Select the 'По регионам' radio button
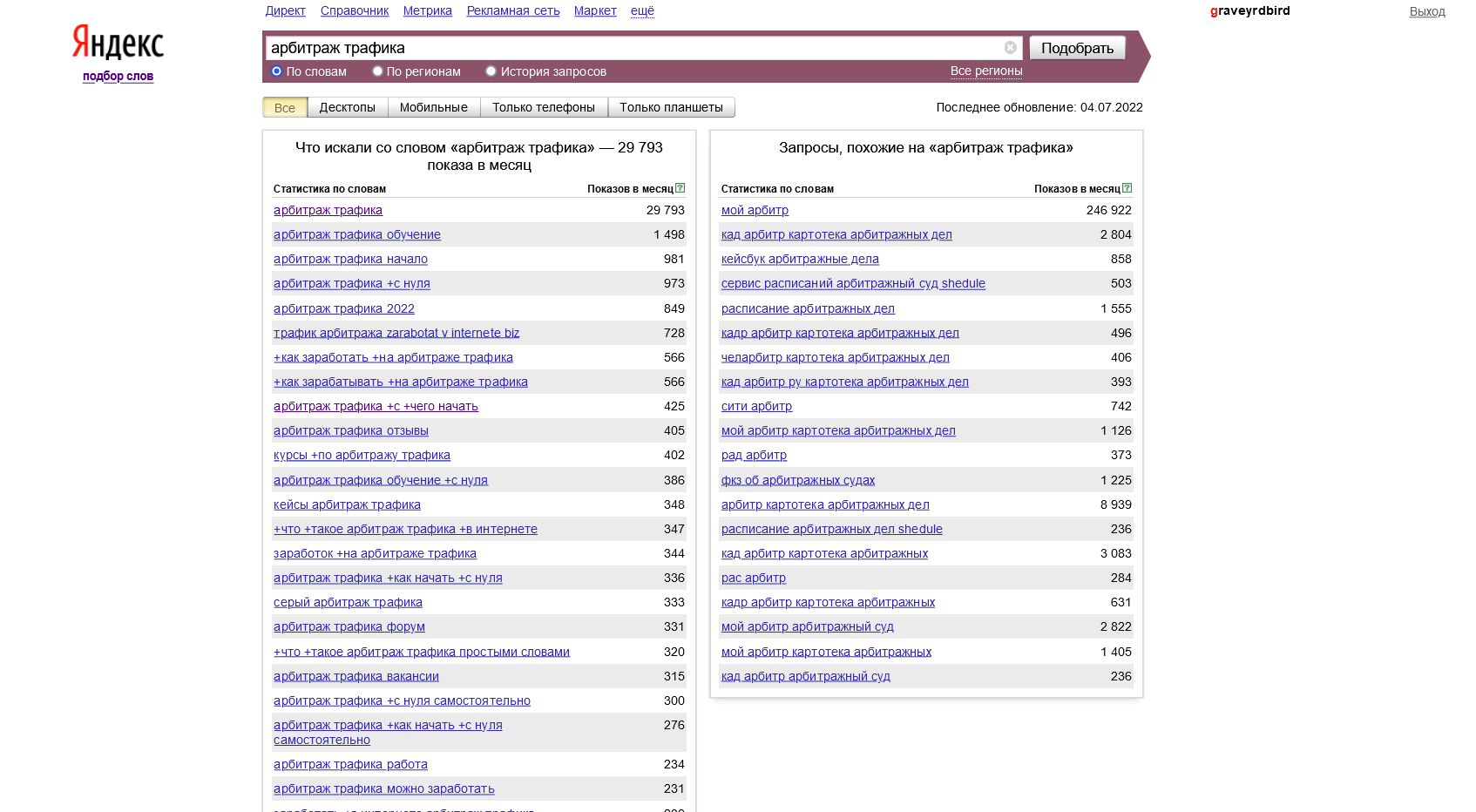The image size is (1476, 812). coord(377,71)
